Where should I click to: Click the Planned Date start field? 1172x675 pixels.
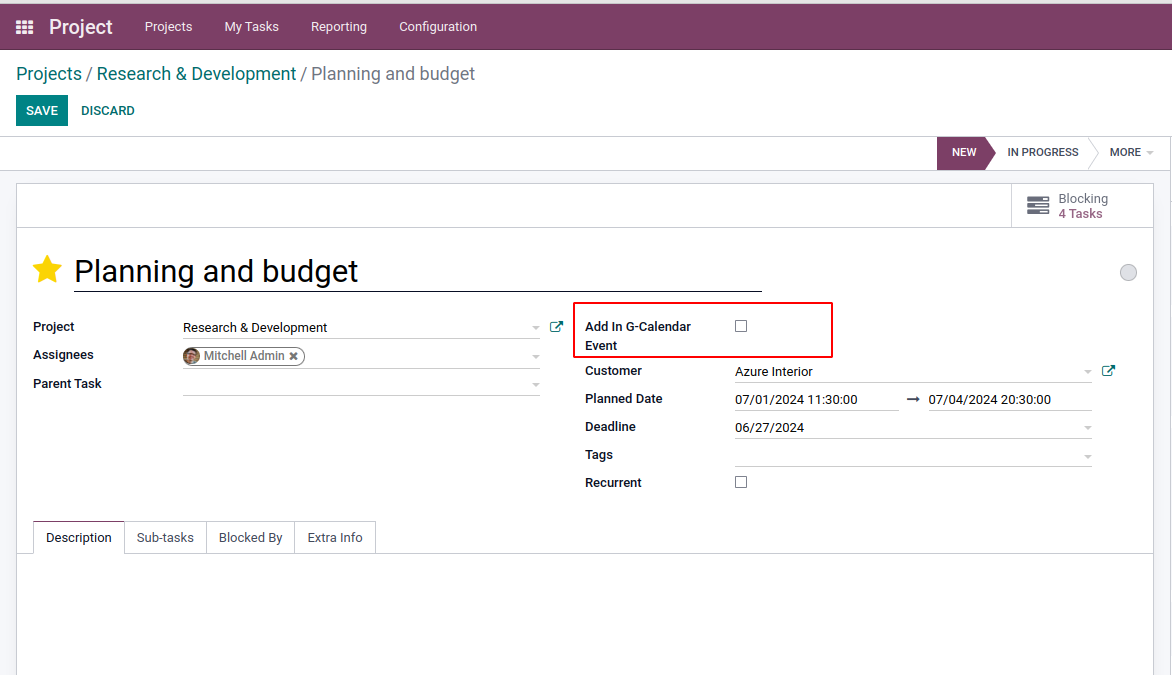point(815,400)
